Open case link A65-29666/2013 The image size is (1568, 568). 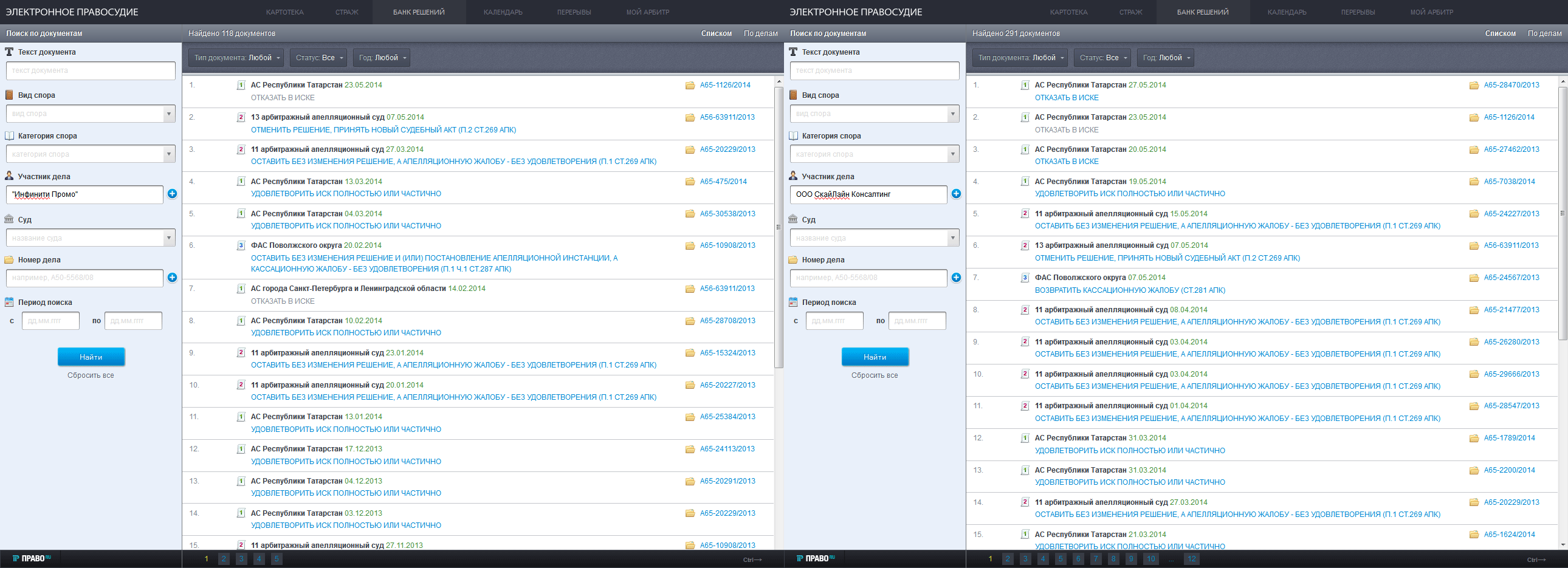[1511, 374]
